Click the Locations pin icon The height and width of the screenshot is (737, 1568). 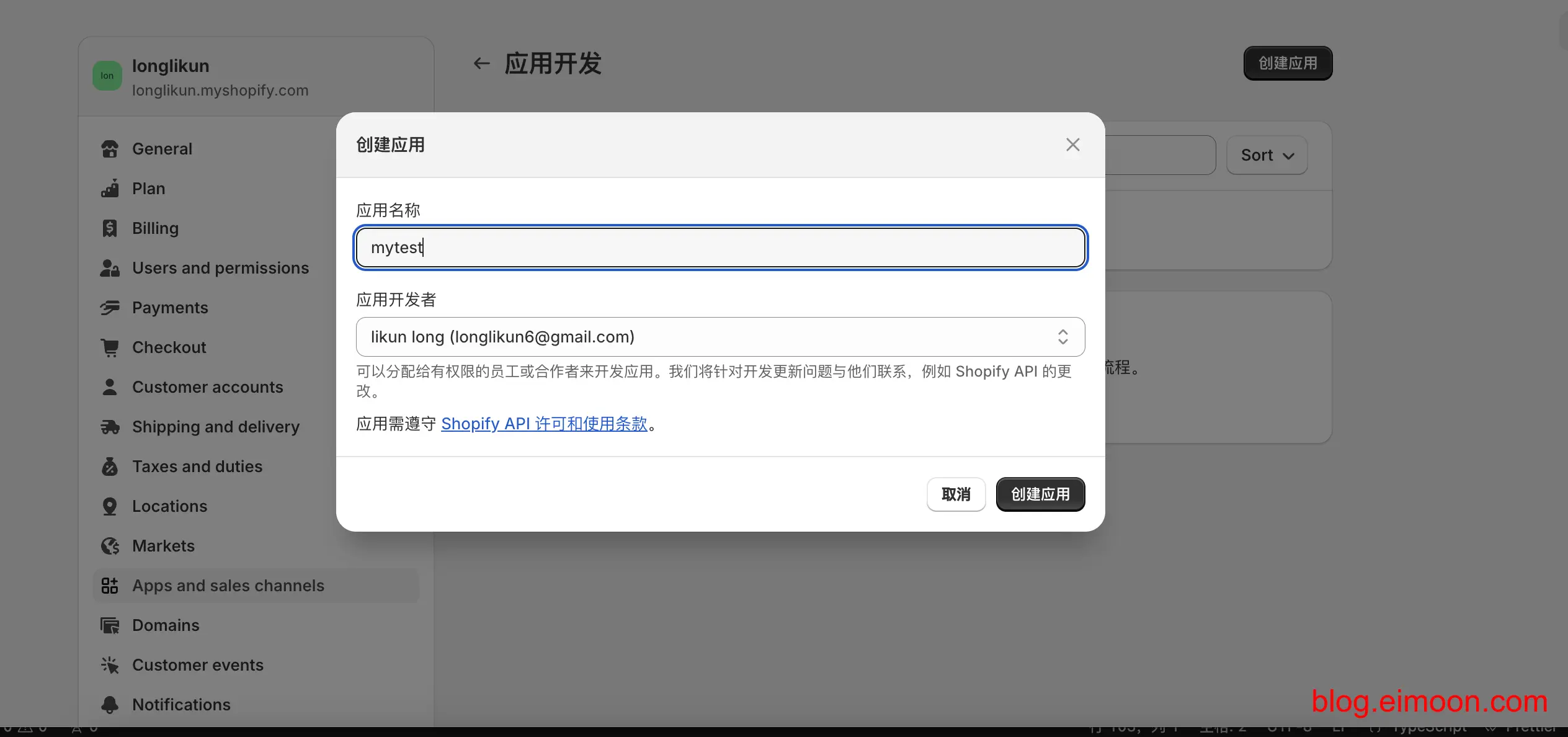click(109, 506)
